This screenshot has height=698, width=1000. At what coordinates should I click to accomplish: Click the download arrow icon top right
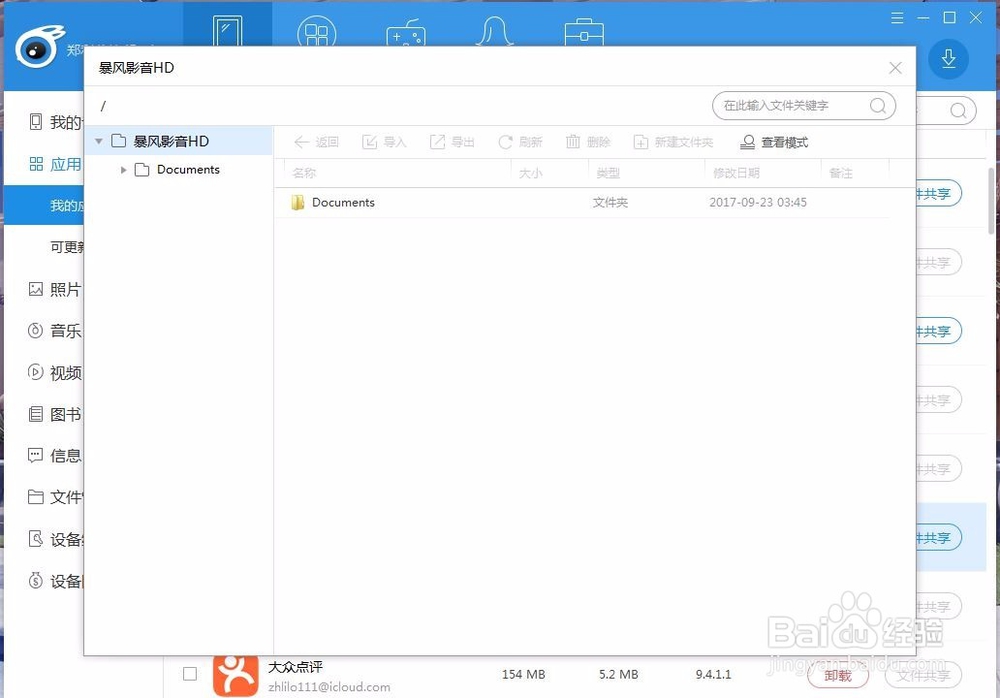point(948,59)
